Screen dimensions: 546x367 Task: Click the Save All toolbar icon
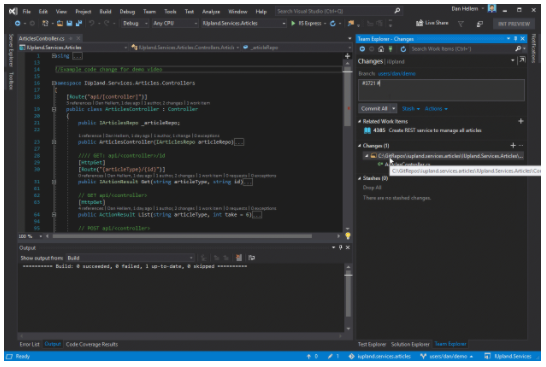click(79, 23)
